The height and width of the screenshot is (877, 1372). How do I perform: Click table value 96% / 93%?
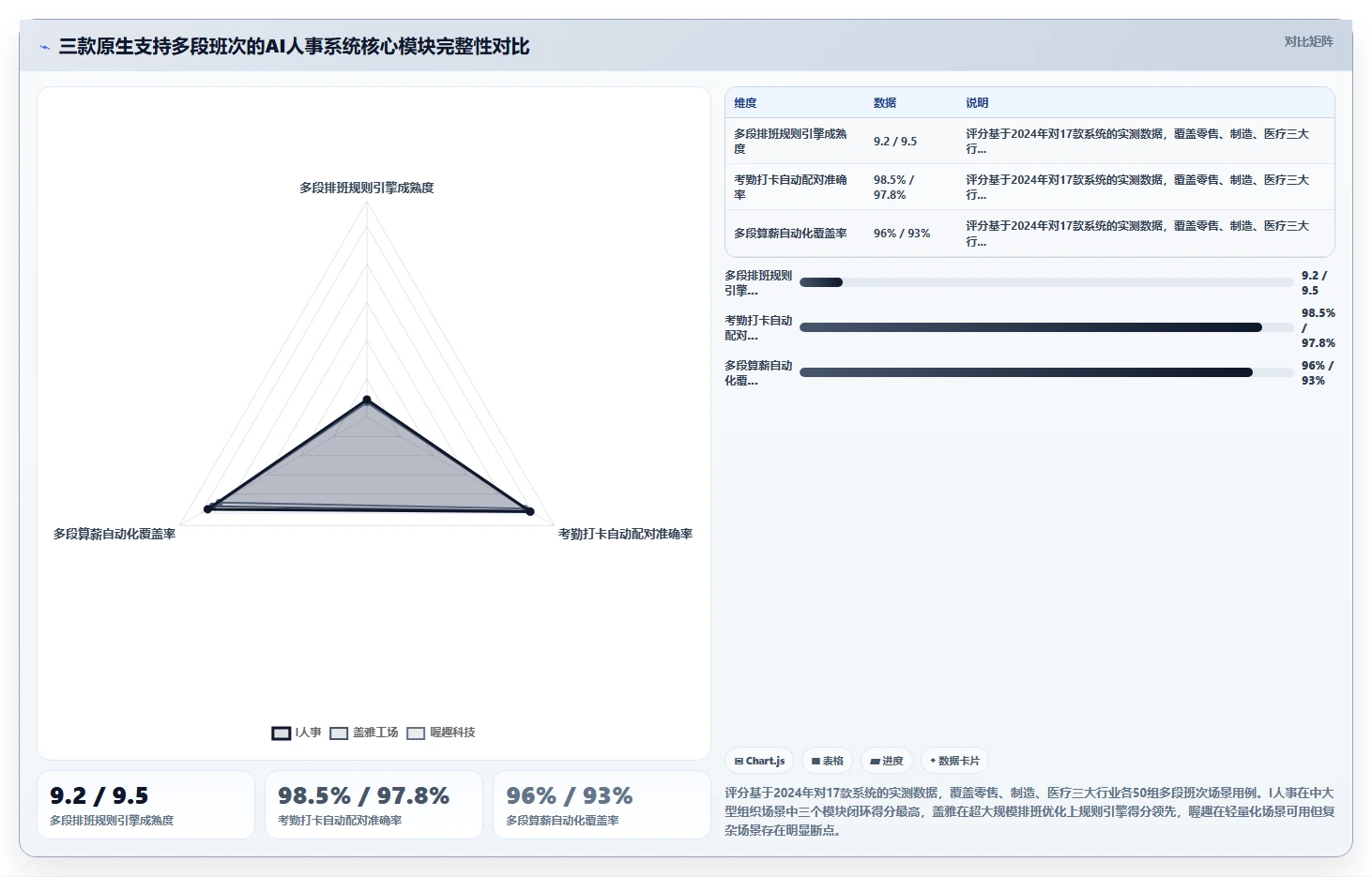pyautogui.click(x=902, y=234)
